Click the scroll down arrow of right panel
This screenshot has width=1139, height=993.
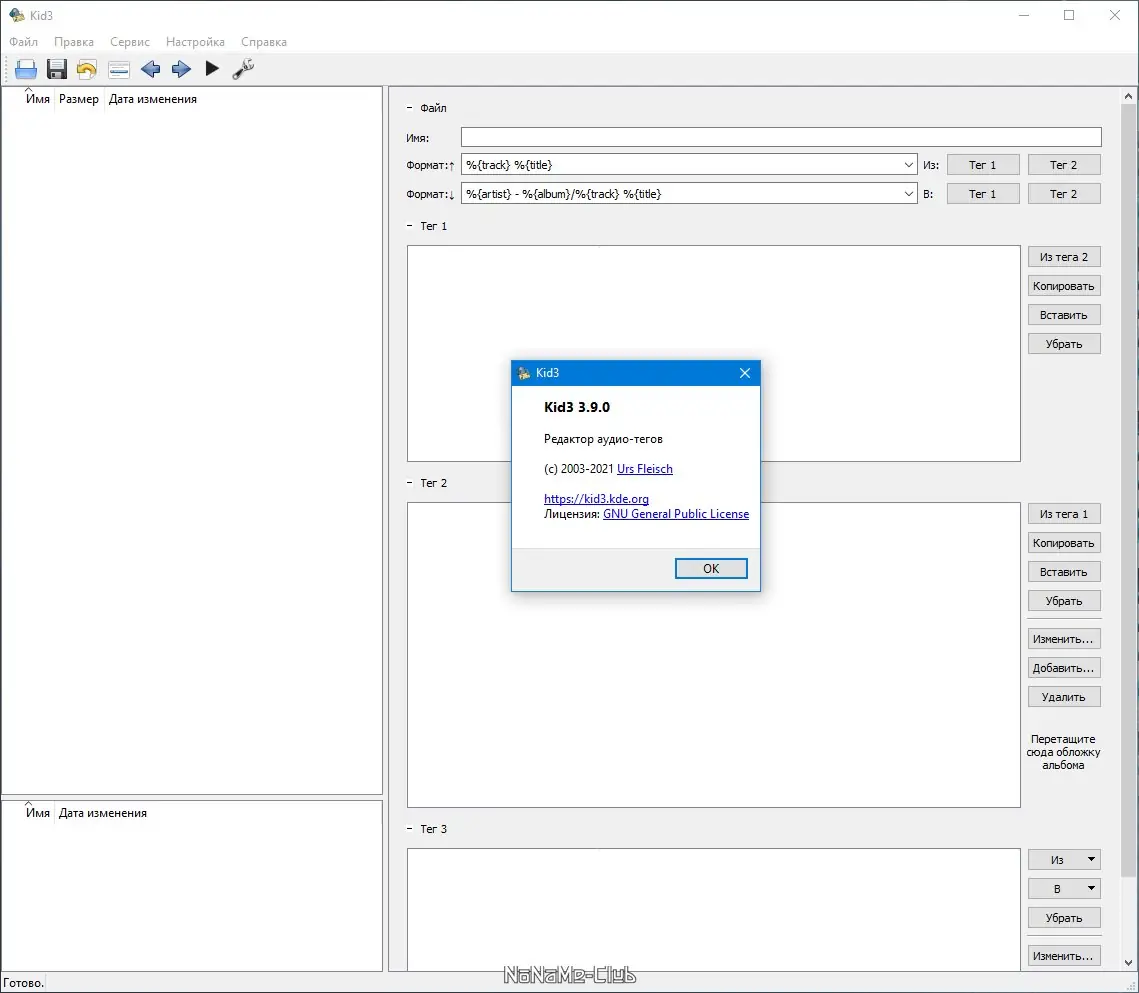pos(1128,963)
